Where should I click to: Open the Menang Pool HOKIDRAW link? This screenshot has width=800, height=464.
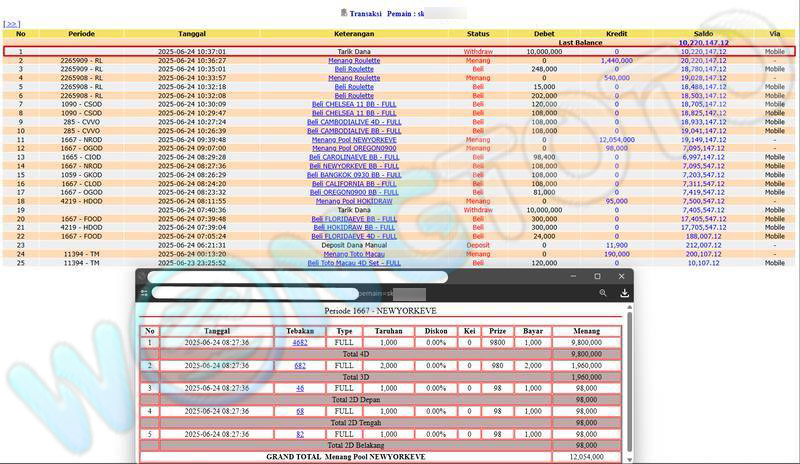click(354, 200)
